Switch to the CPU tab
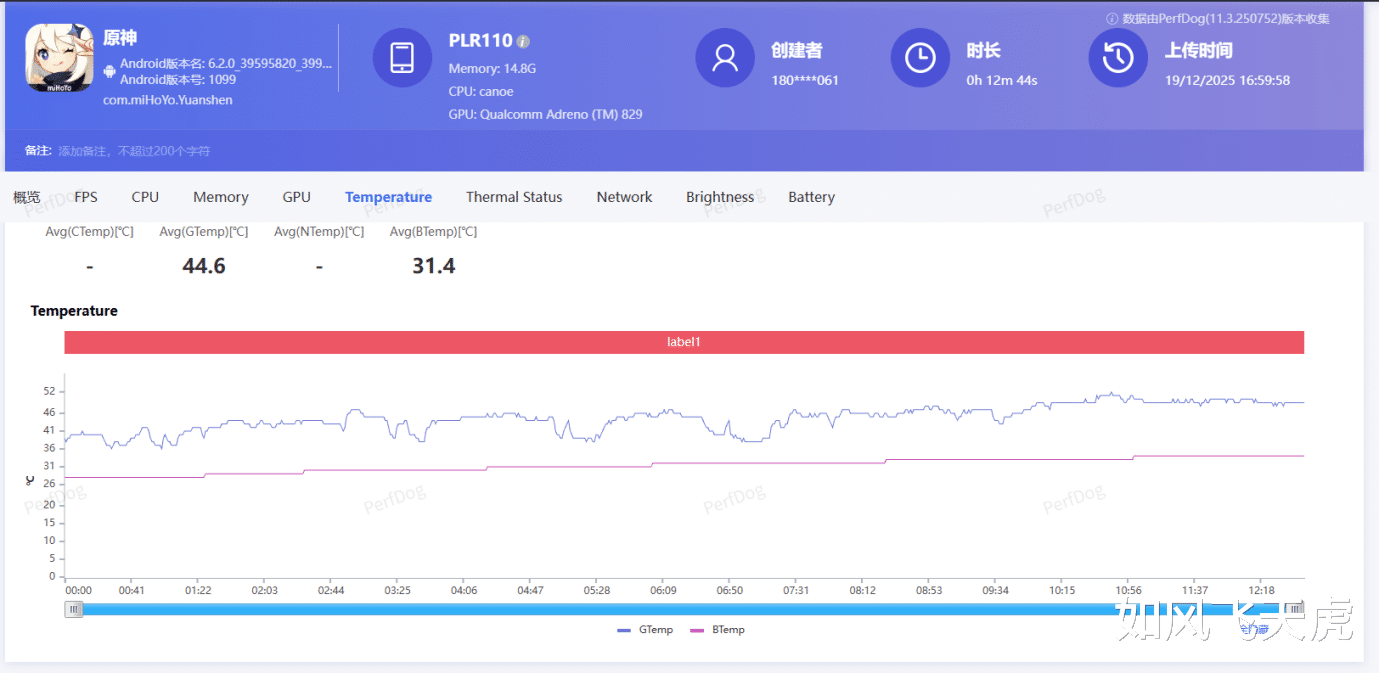1379x673 pixels. (145, 197)
